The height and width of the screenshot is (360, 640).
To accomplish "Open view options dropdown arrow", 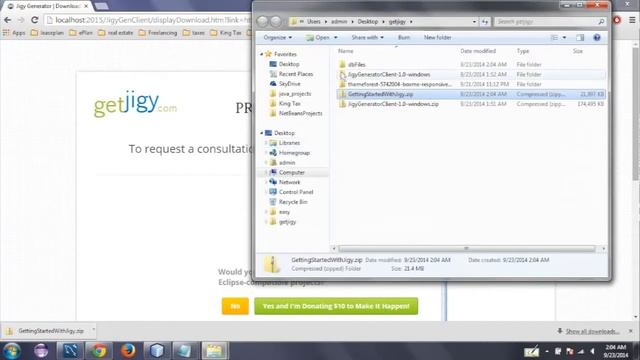I will 564,38.
